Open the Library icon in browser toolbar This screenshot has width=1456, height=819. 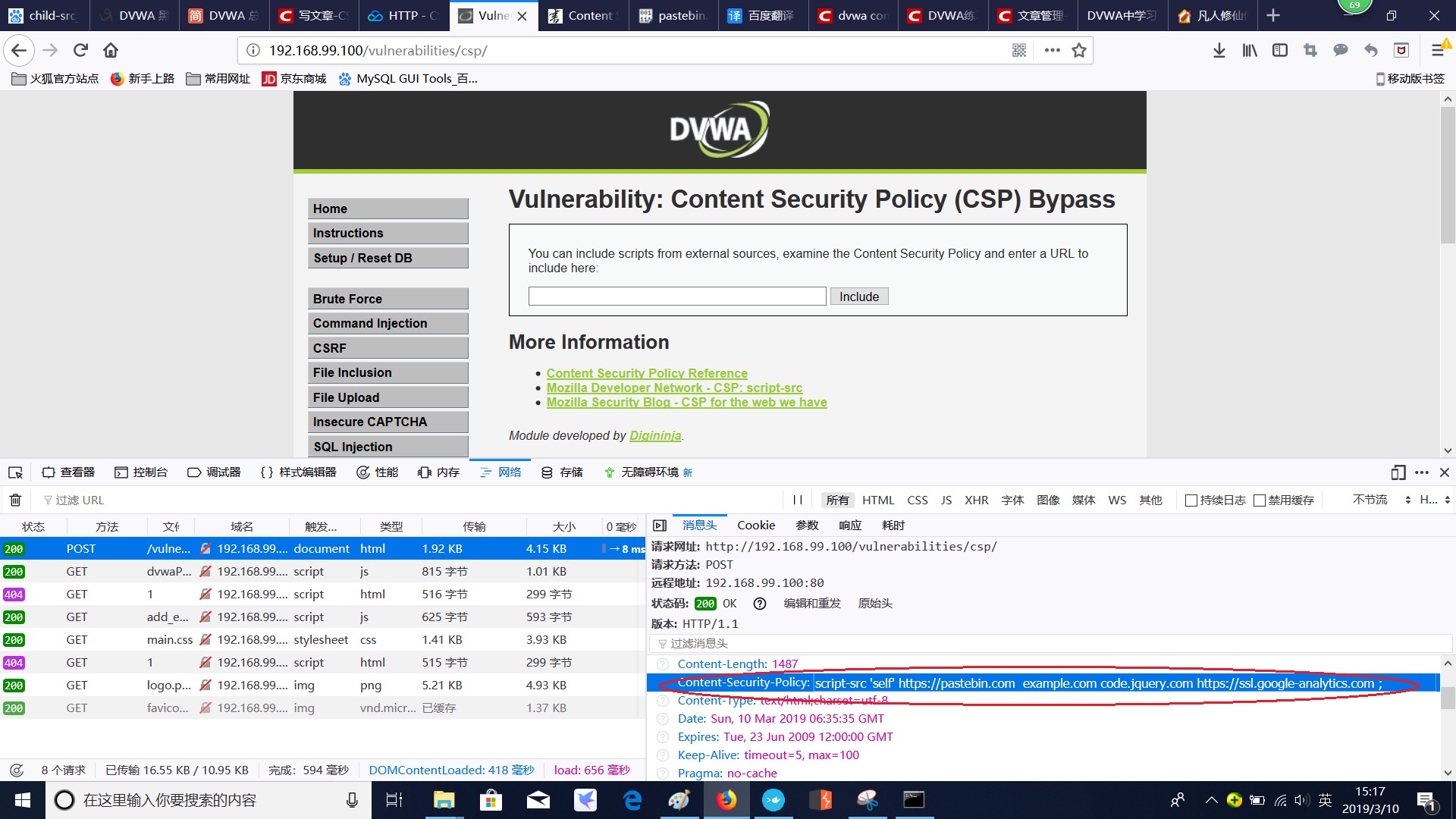tap(1249, 50)
